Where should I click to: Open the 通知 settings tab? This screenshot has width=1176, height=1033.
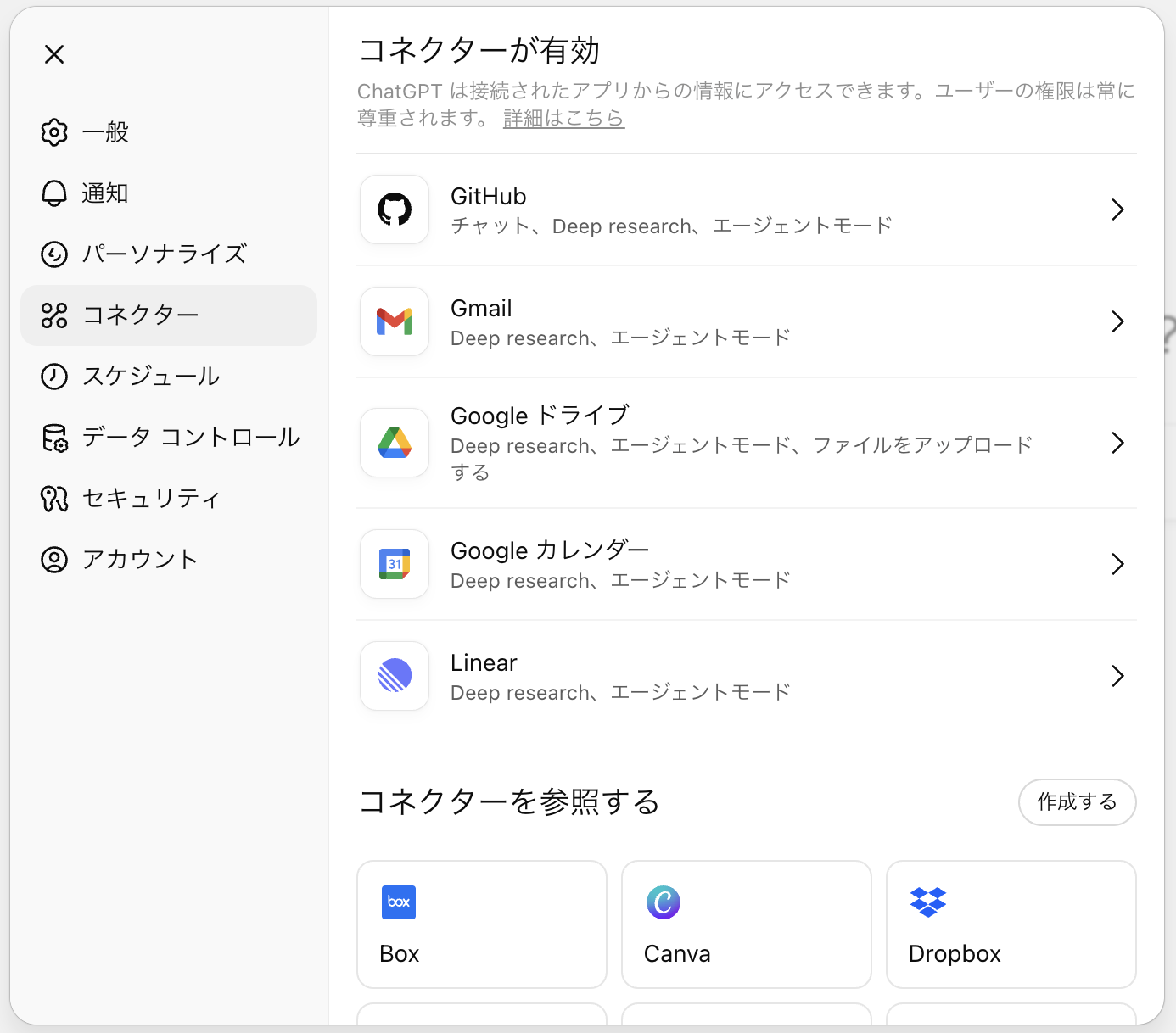(169, 193)
